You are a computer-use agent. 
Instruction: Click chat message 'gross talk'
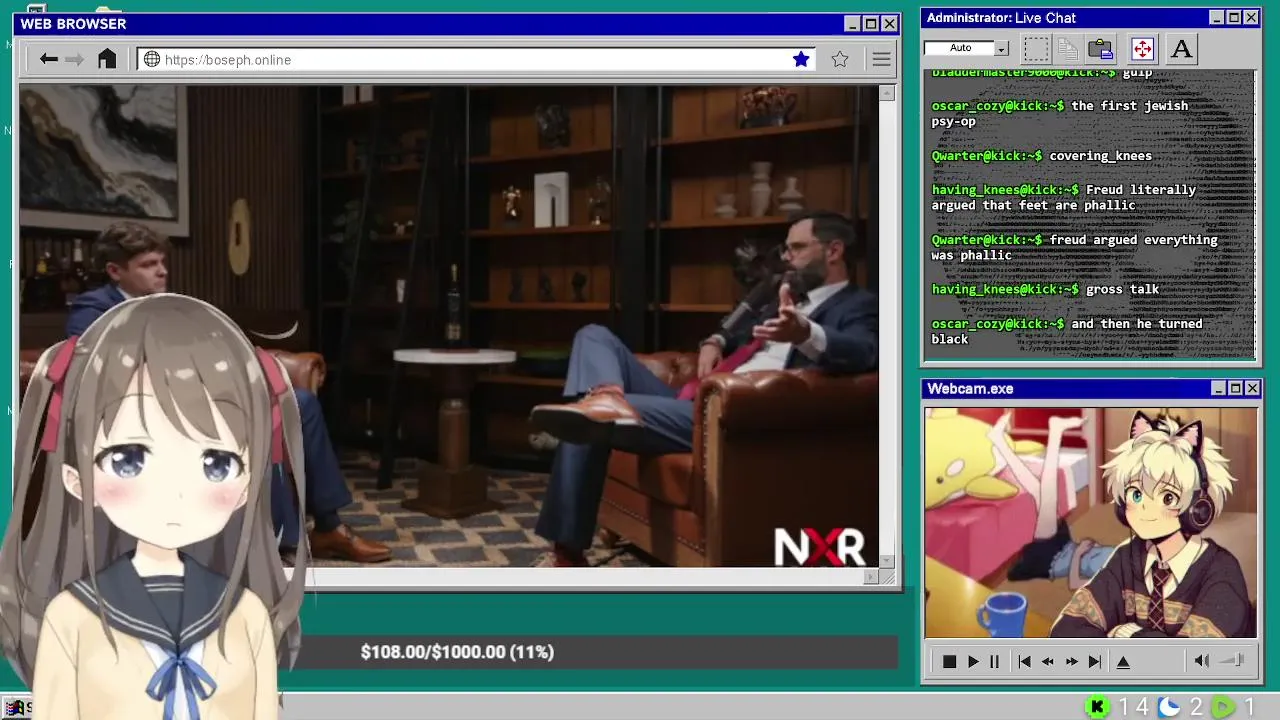coord(1123,290)
